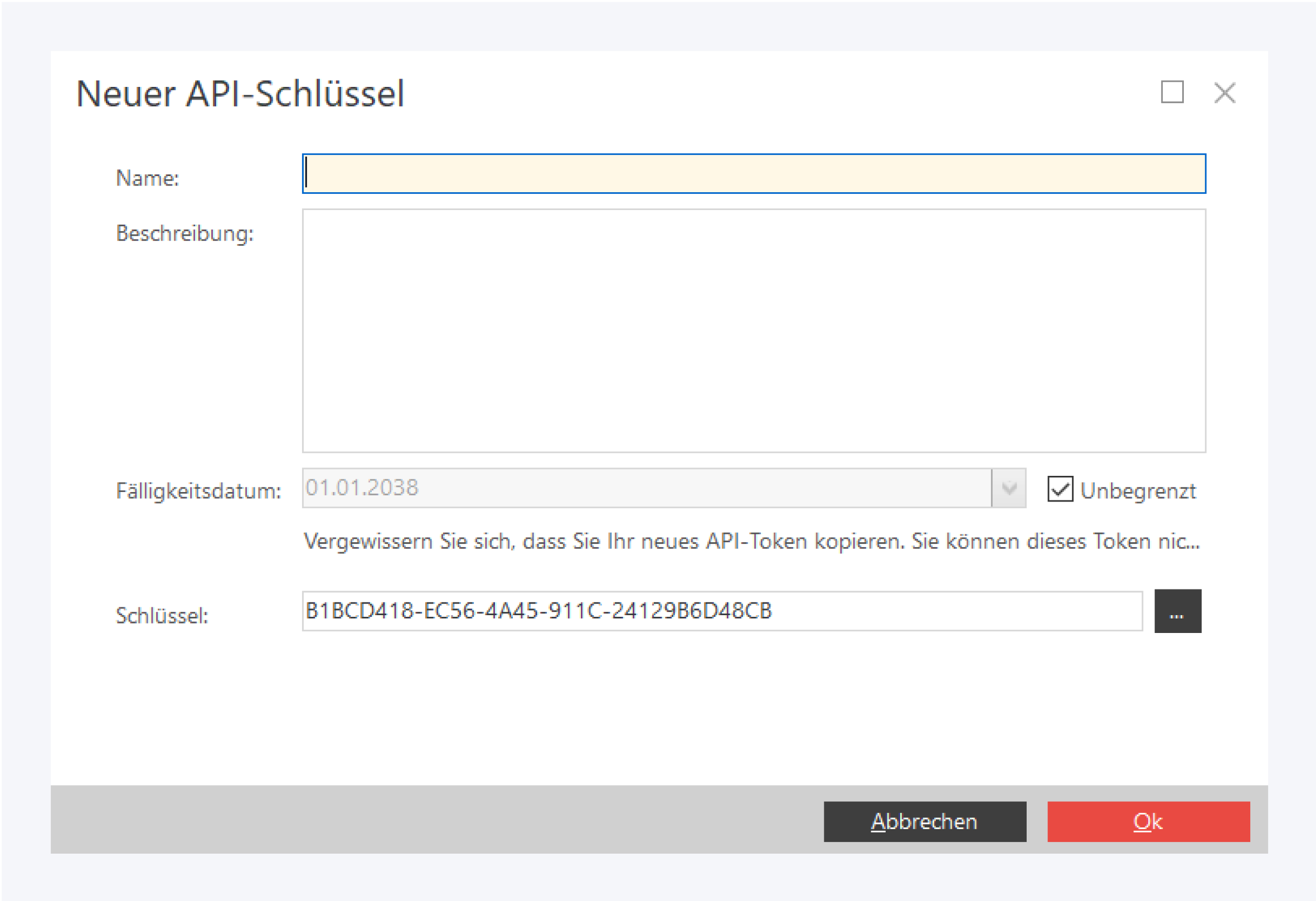
Task: Click the Name: label
Action: [x=147, y=178]
